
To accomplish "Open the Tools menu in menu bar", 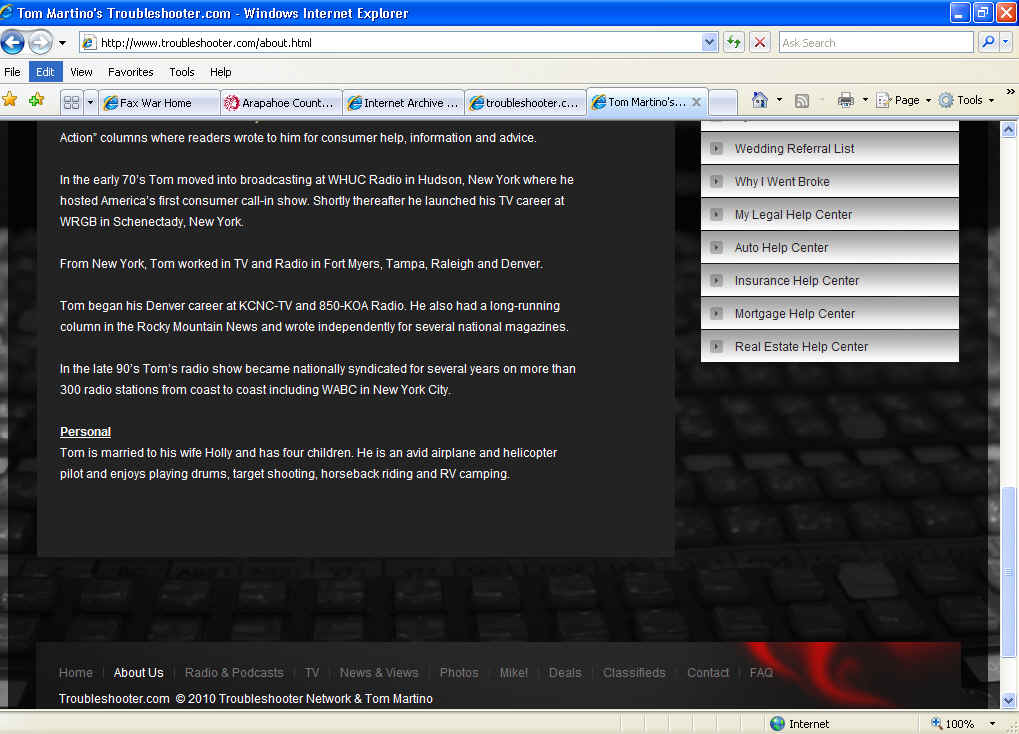I will point(182,72).
